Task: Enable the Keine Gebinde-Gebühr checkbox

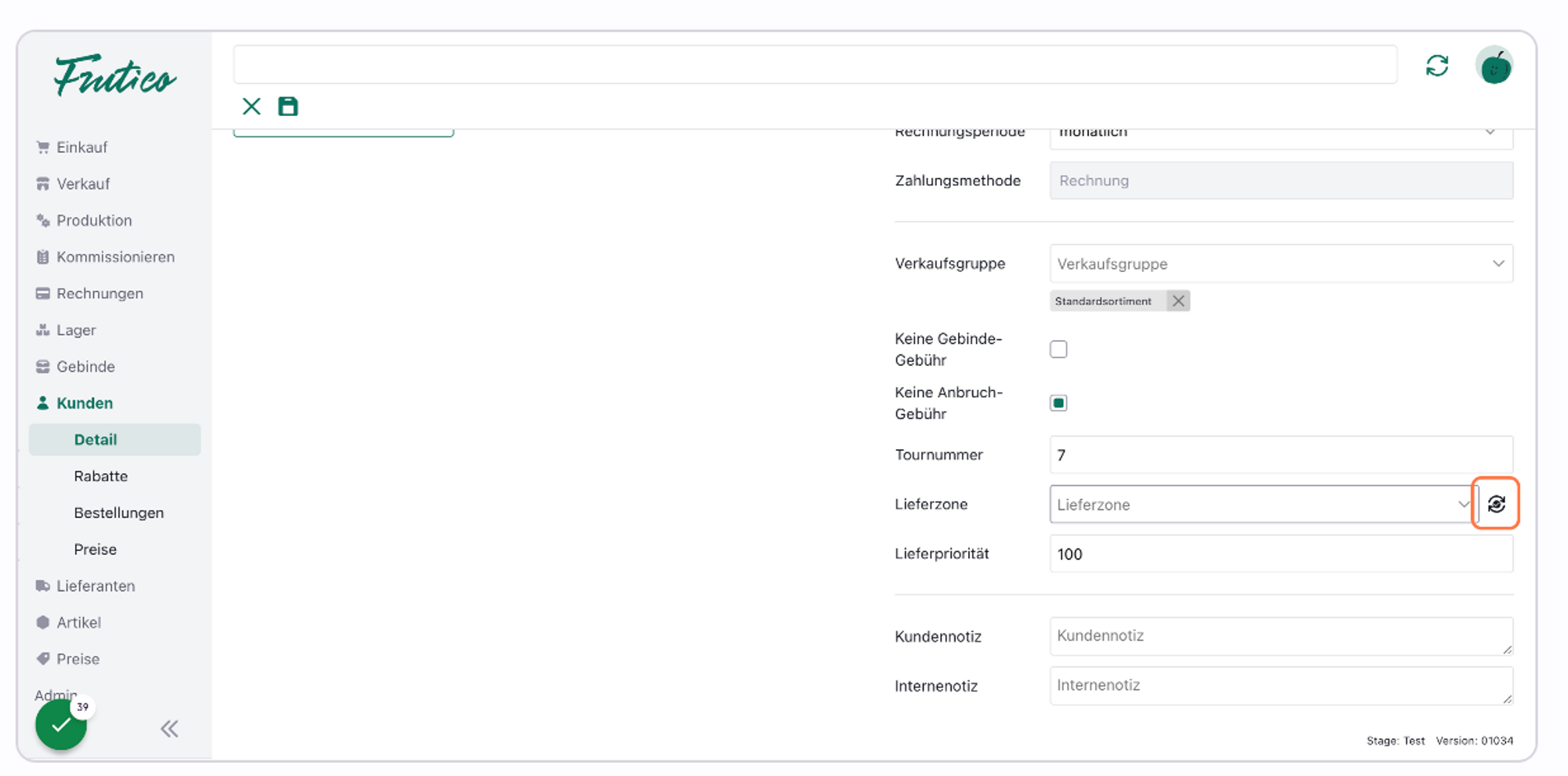Action: 1058,350
